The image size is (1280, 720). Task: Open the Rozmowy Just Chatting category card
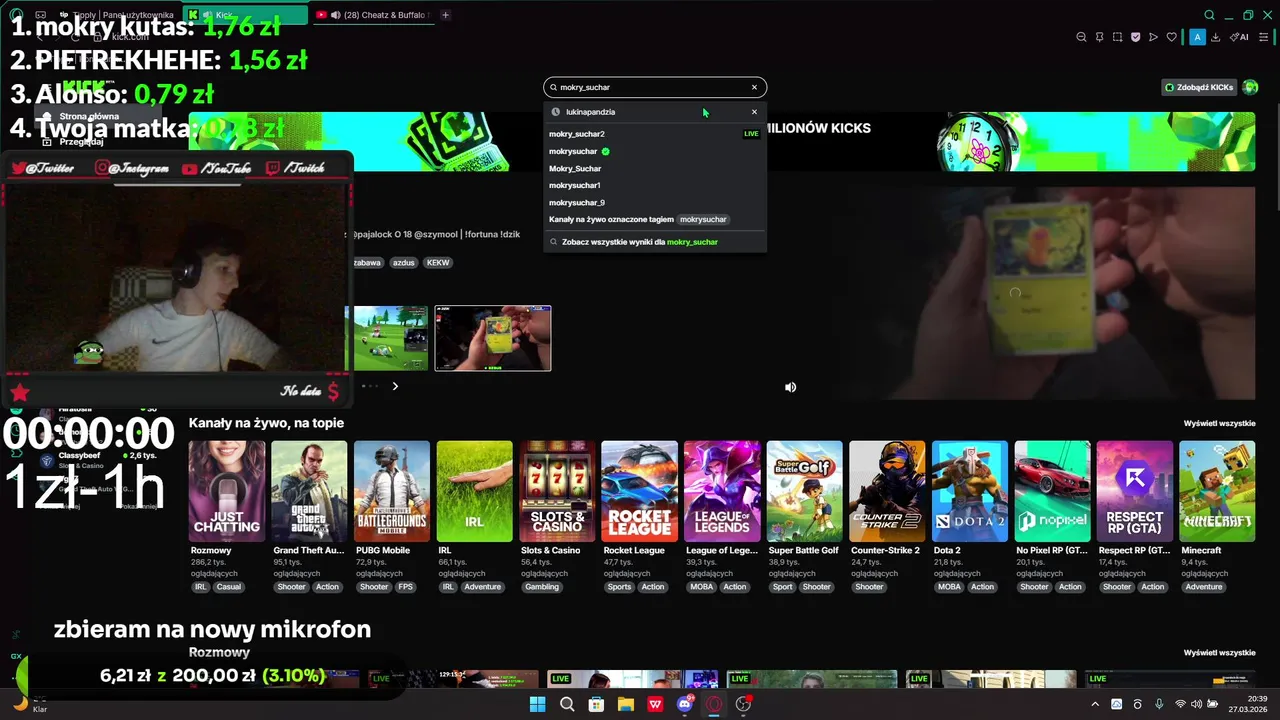point(227,491)
